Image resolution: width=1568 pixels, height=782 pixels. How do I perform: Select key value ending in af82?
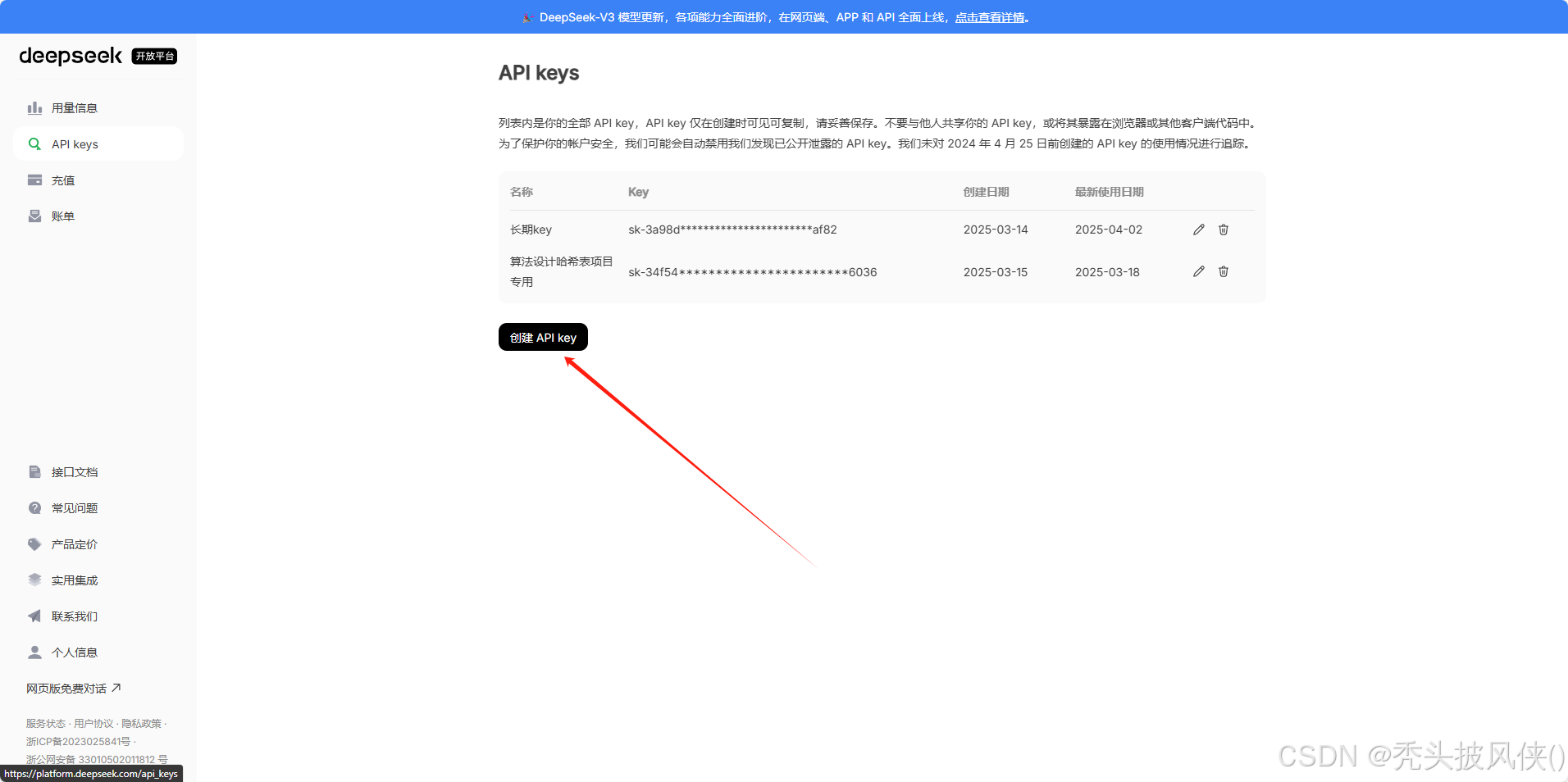(x=732, y=230)
